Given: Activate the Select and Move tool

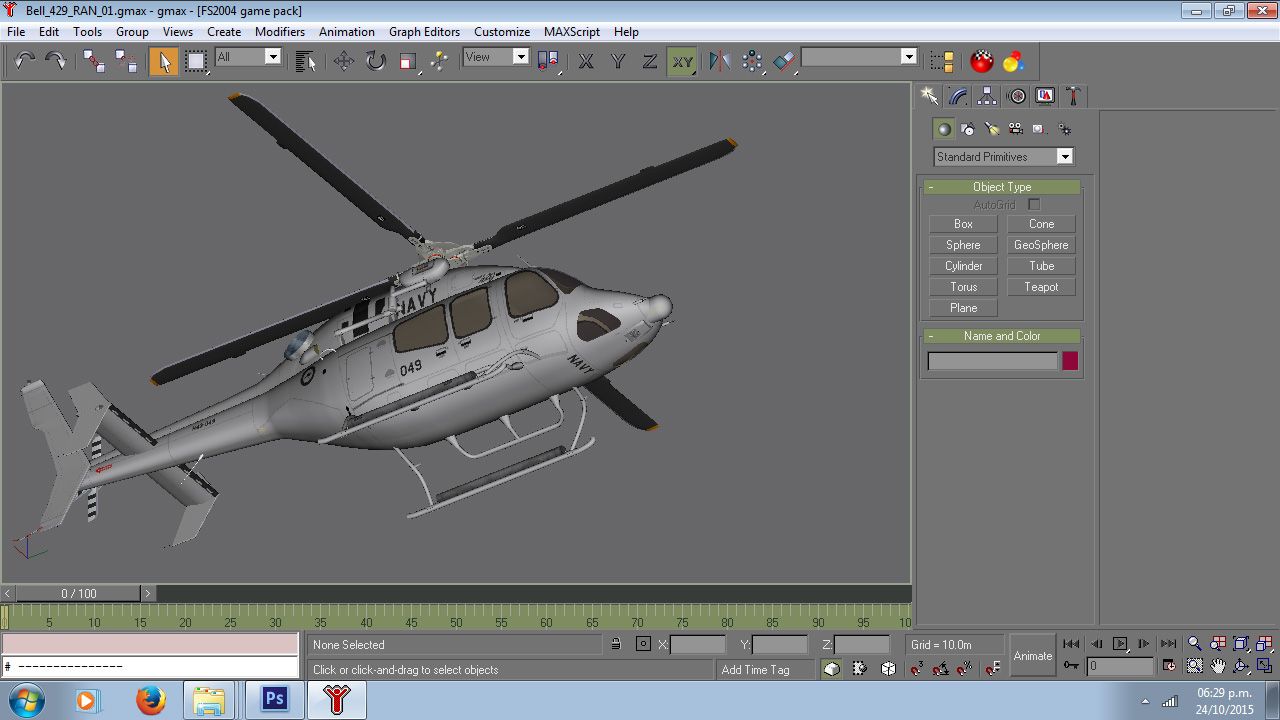Looking at the screenshot, I should [x=343, y=61].
